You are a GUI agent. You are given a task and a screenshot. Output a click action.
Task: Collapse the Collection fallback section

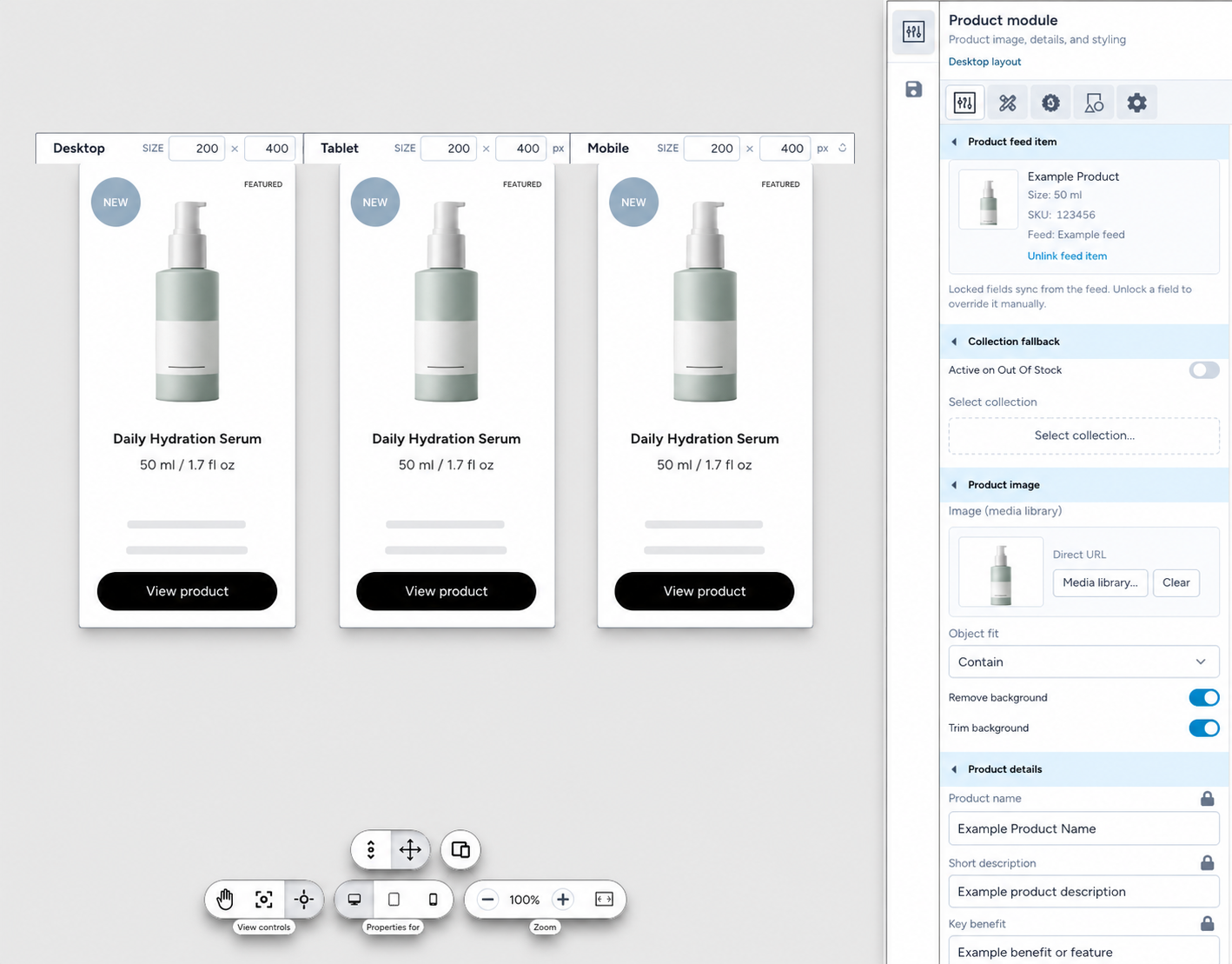coord(1085,342)
